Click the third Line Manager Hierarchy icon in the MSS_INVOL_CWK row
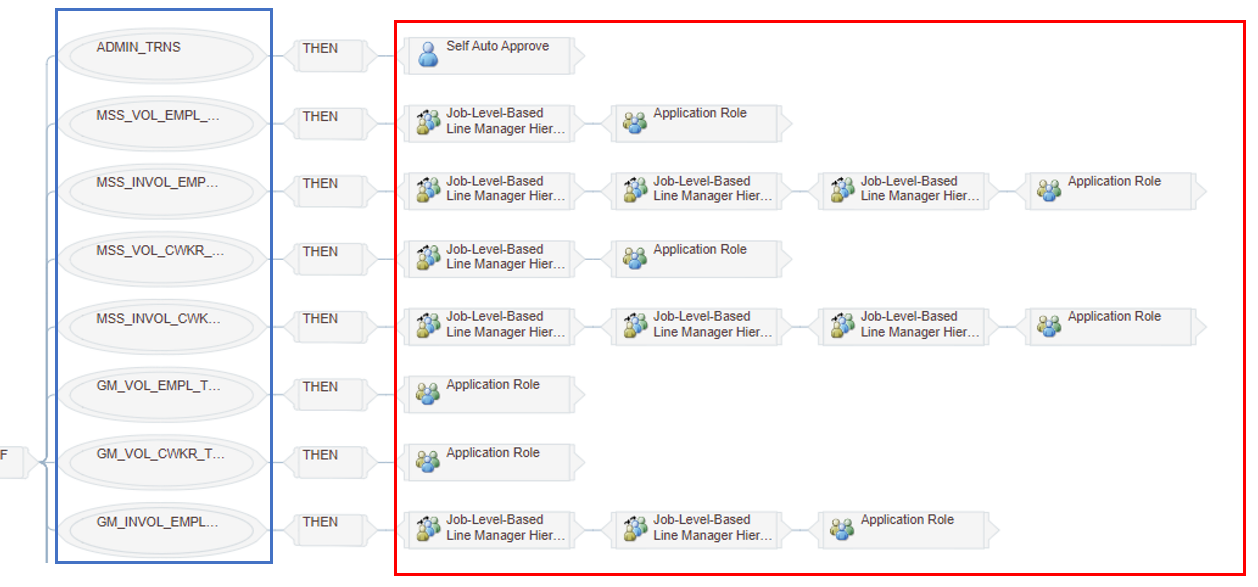Image resolution: width=1258 pixels, height=587 pixels. (842, 325)
